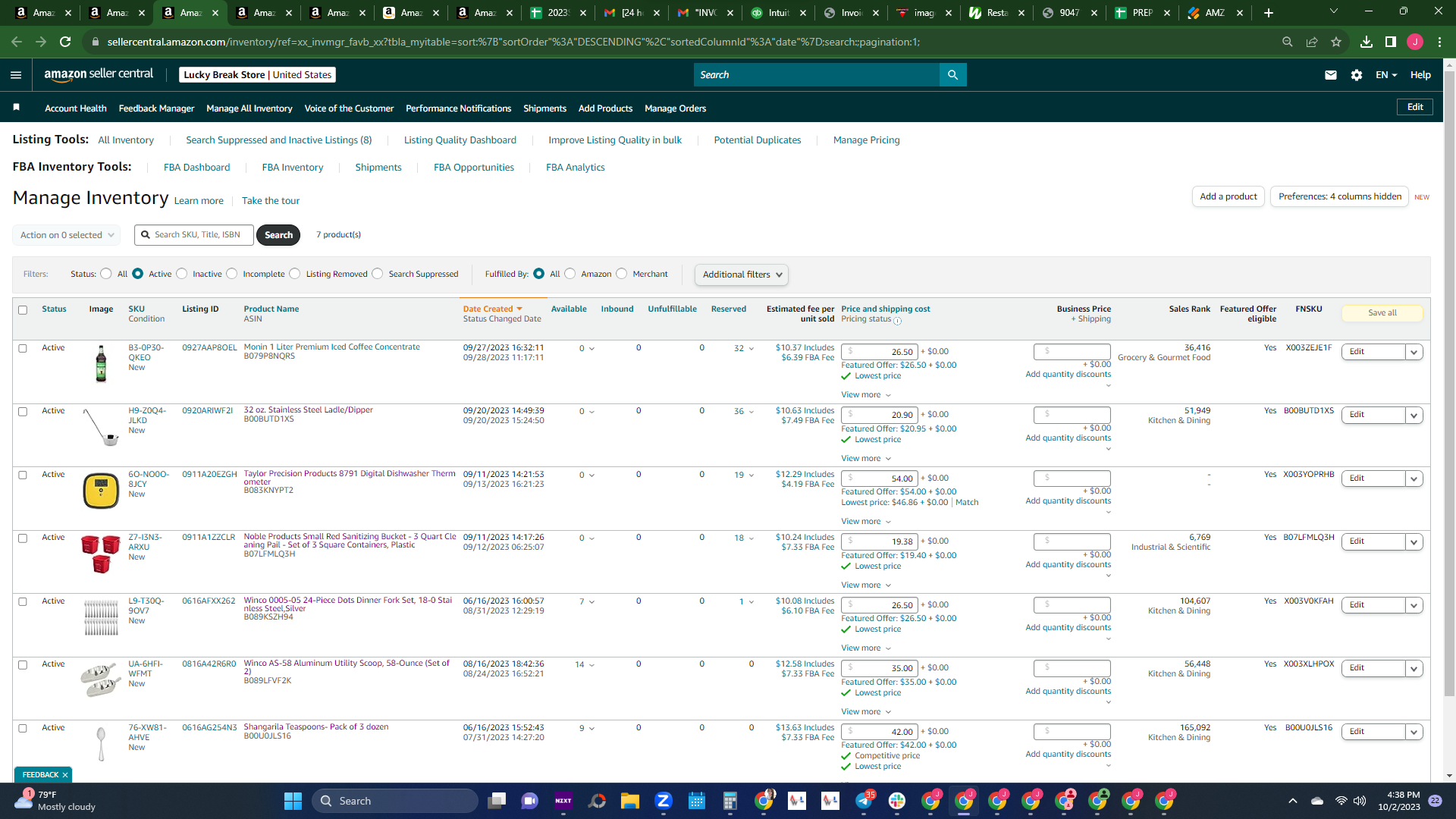Click the magnifier search button in header
Image resolution: width=1456 pixels, height=819 pixels.
point(952,75)
